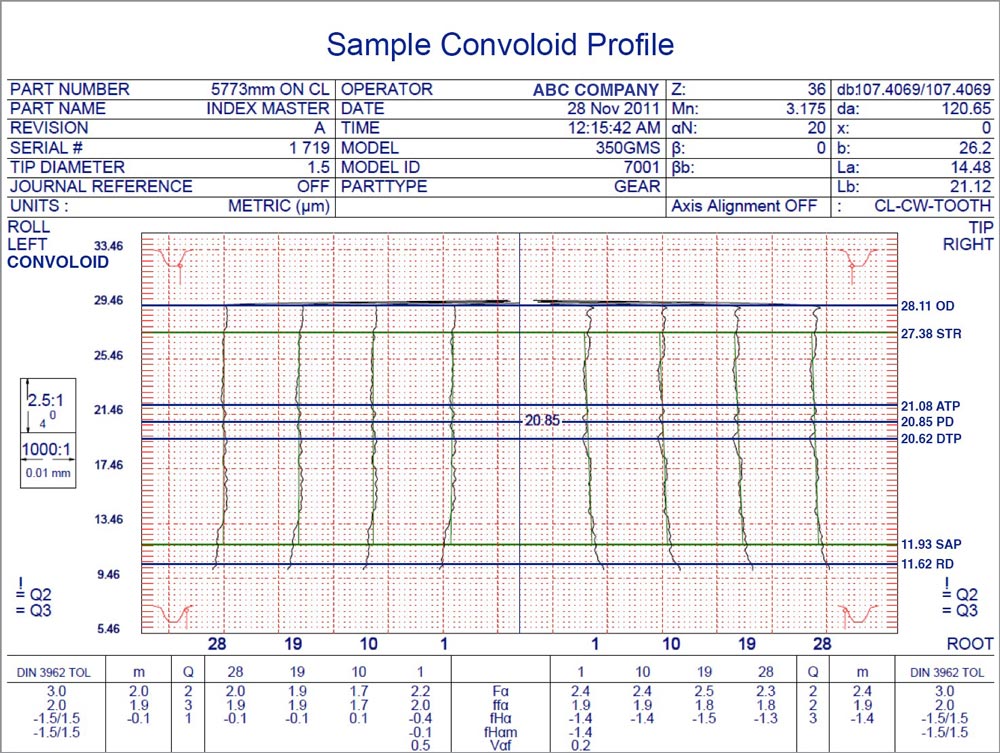Click model ID 7001
This screenshot has width=1000, height=753.
pyautogui.click(x=641, y=167)
